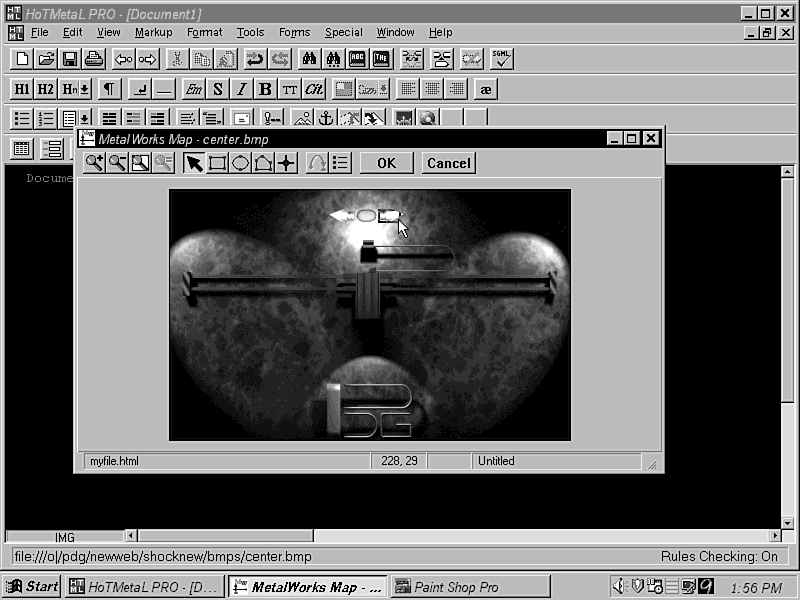Screen dimensions: 800x600
Task: Insert paragraph with the pilcrow icon
Action: 109,89
